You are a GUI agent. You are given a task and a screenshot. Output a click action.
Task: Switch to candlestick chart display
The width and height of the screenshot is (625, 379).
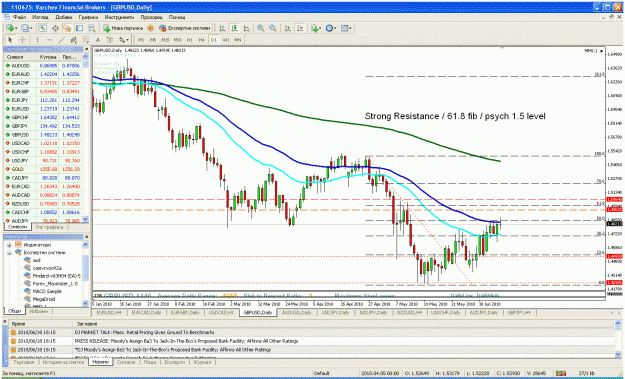pyautogui.click(x=234, y=28)
